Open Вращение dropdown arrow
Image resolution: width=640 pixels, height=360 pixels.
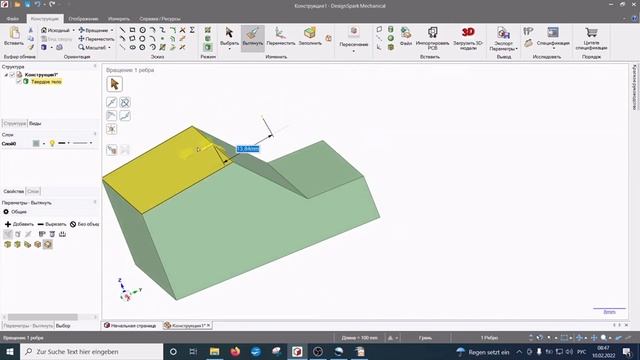tap(112, 30)
